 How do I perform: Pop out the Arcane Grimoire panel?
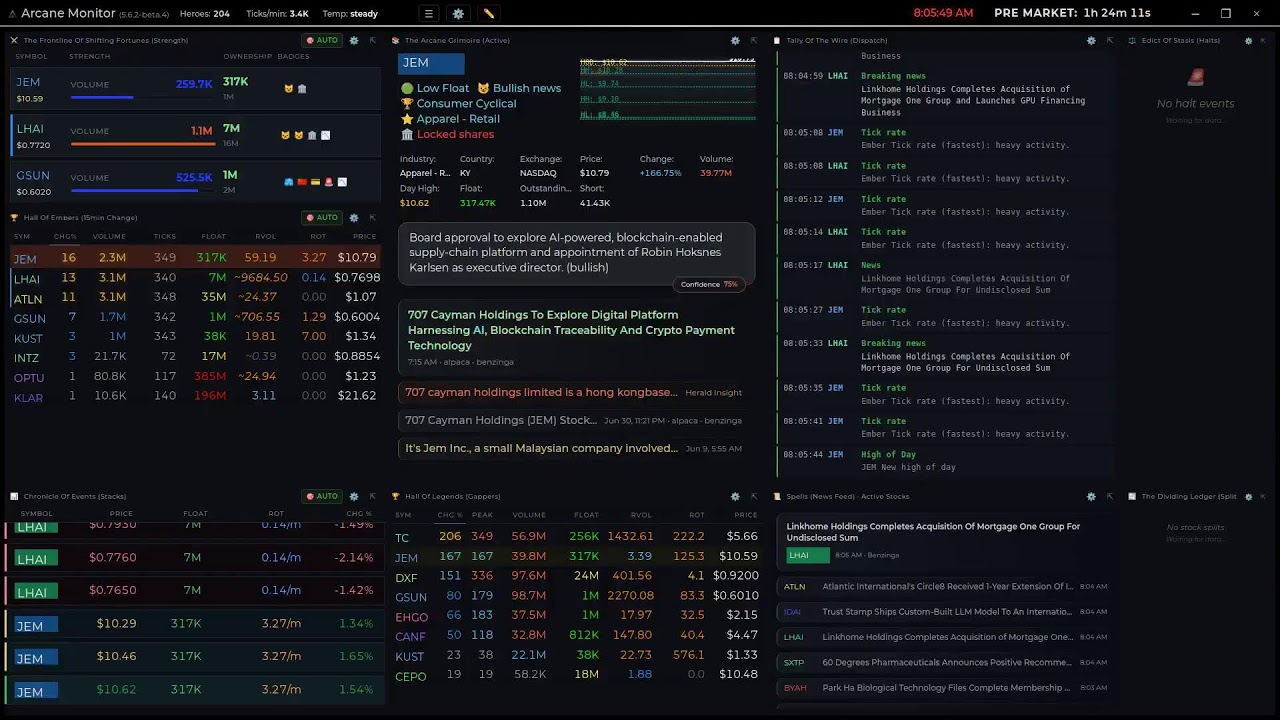[x=754, y=40]
